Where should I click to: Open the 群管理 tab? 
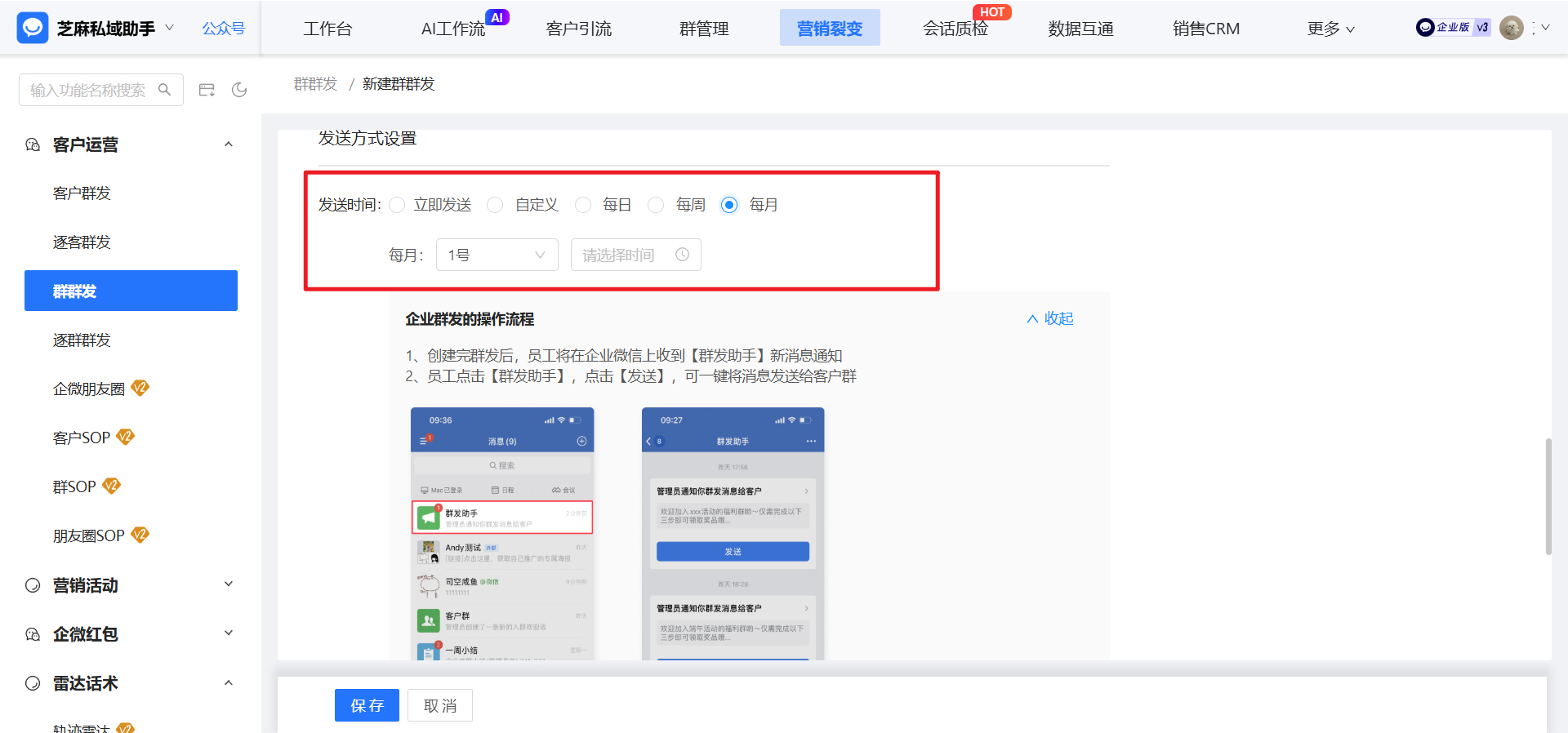pyautogui.click(x=704, y=29)
